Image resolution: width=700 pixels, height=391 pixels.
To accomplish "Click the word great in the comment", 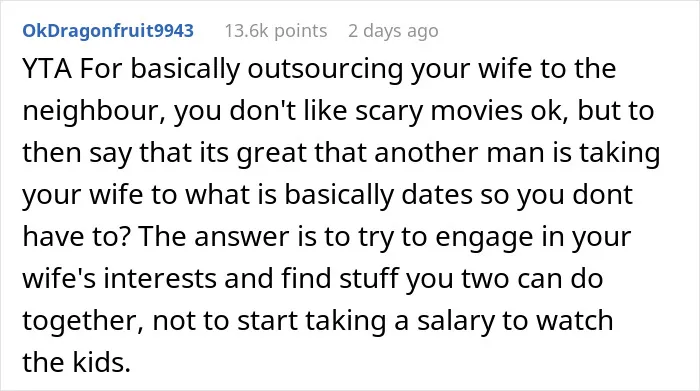I will click(x=272, y=154).
